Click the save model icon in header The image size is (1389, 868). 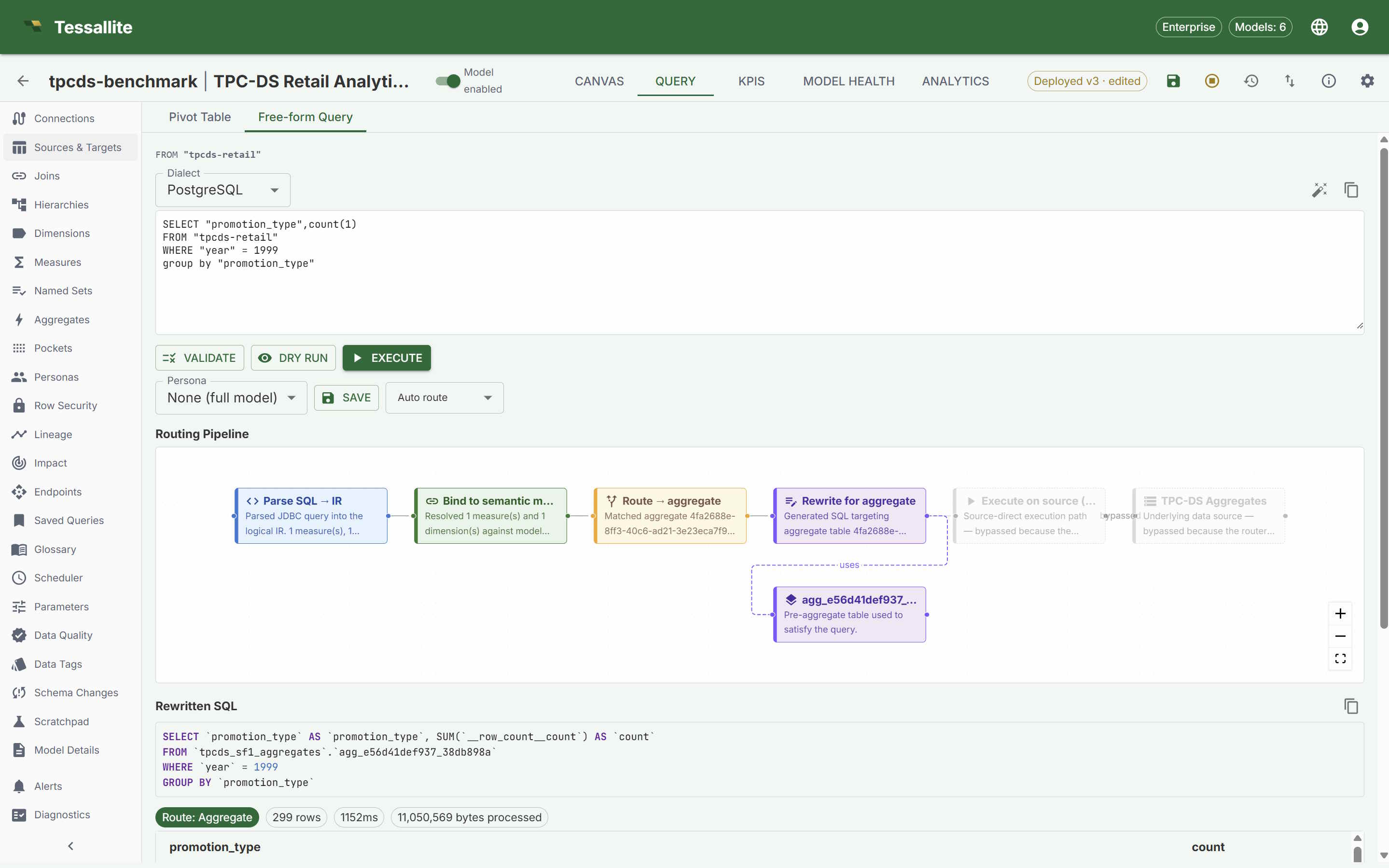[1173, 81]
